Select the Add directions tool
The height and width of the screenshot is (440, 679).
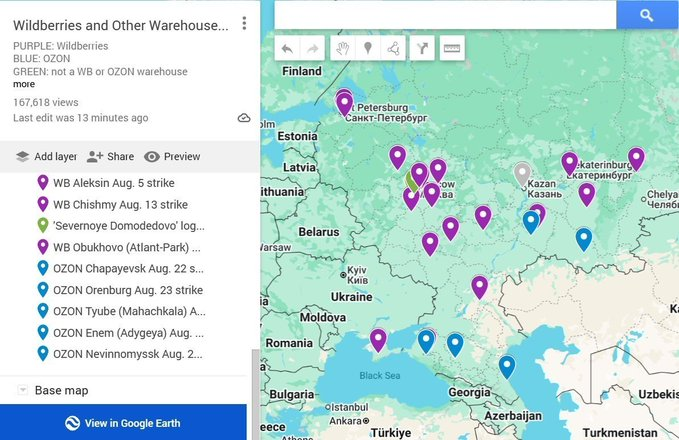click(422, 49)
